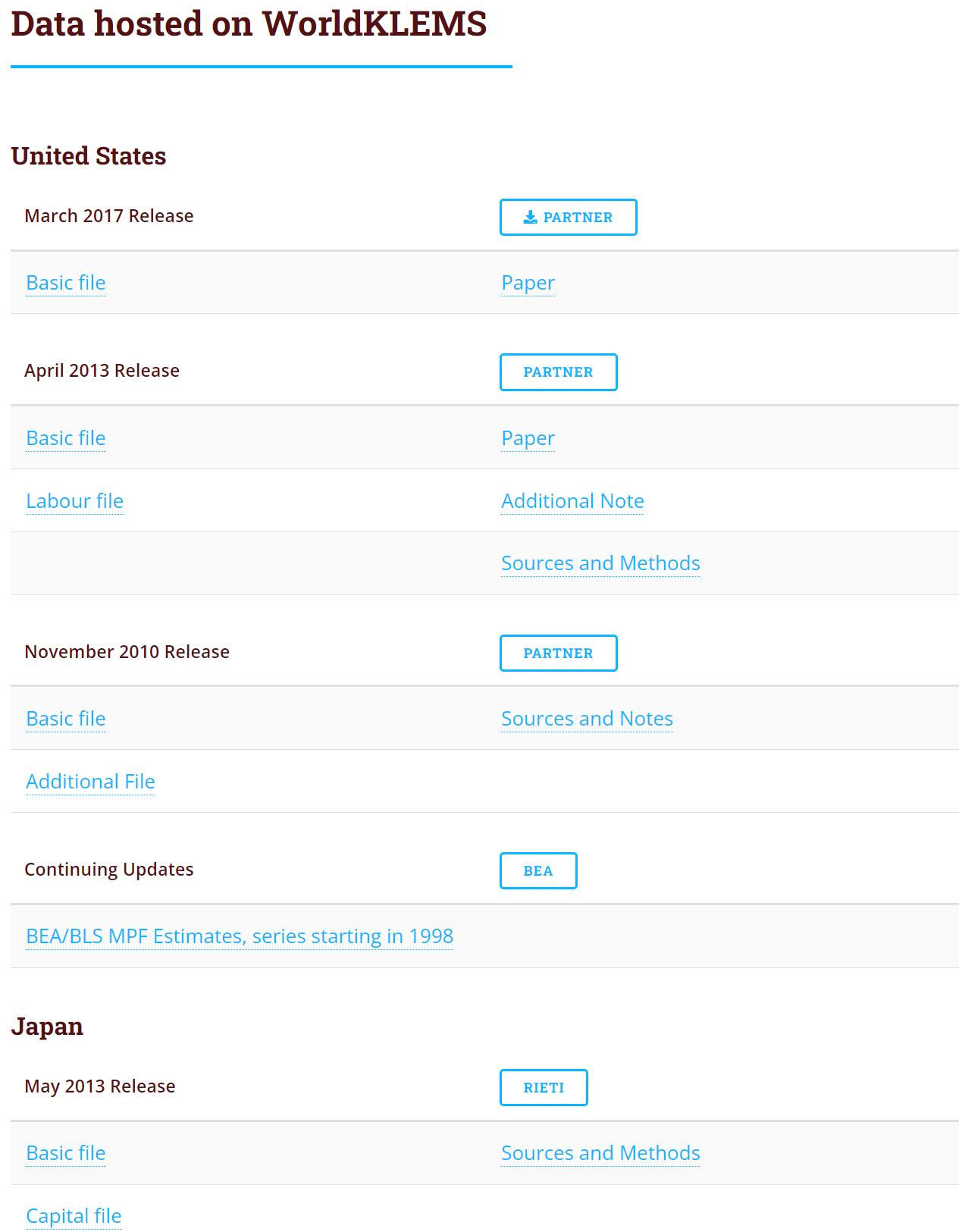Download Basic file under March 2017 Release

click(66, 283)
